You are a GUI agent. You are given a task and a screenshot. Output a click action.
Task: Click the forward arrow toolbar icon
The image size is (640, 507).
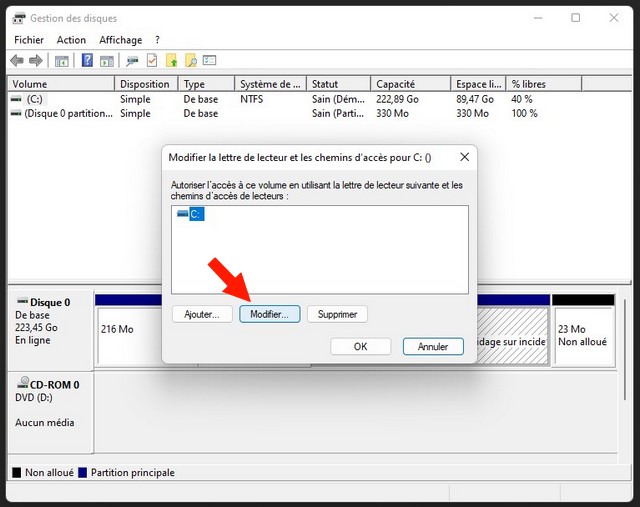coord(36,60)
